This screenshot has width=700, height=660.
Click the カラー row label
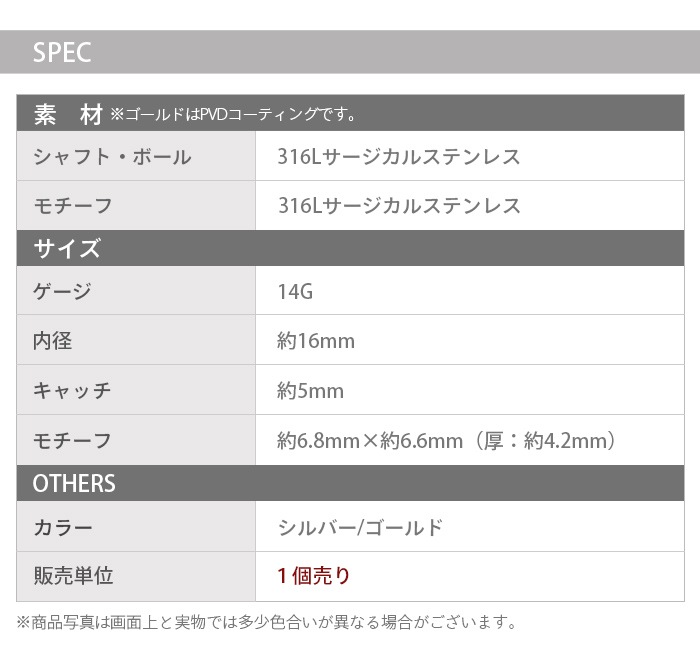coord(62,527)
